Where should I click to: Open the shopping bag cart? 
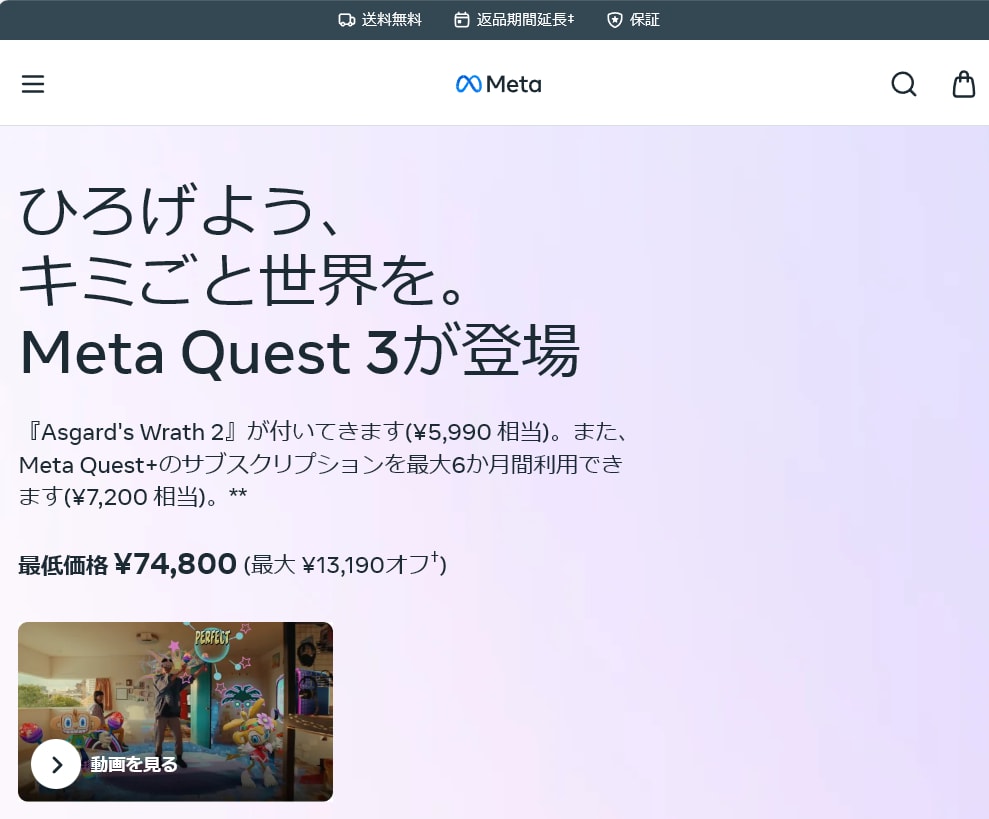pyautogui.click(x=964, y=84)
